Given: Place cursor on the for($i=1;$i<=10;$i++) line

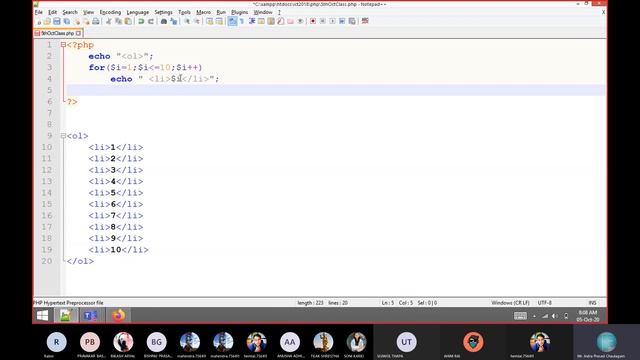Looking at the screenshot, I should (x=145, y=68).
